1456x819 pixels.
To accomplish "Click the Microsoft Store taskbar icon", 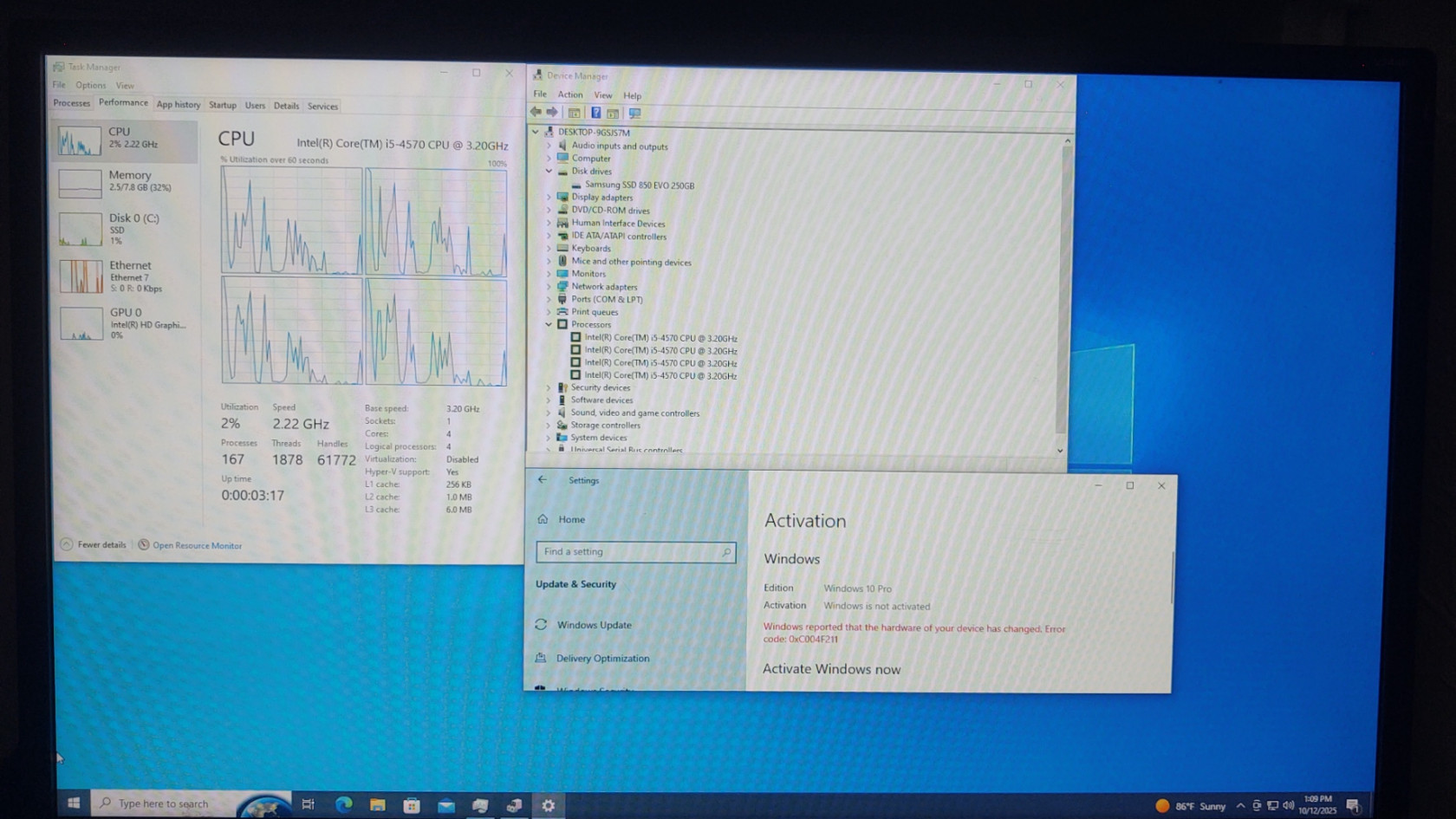I will coord(412,805).
